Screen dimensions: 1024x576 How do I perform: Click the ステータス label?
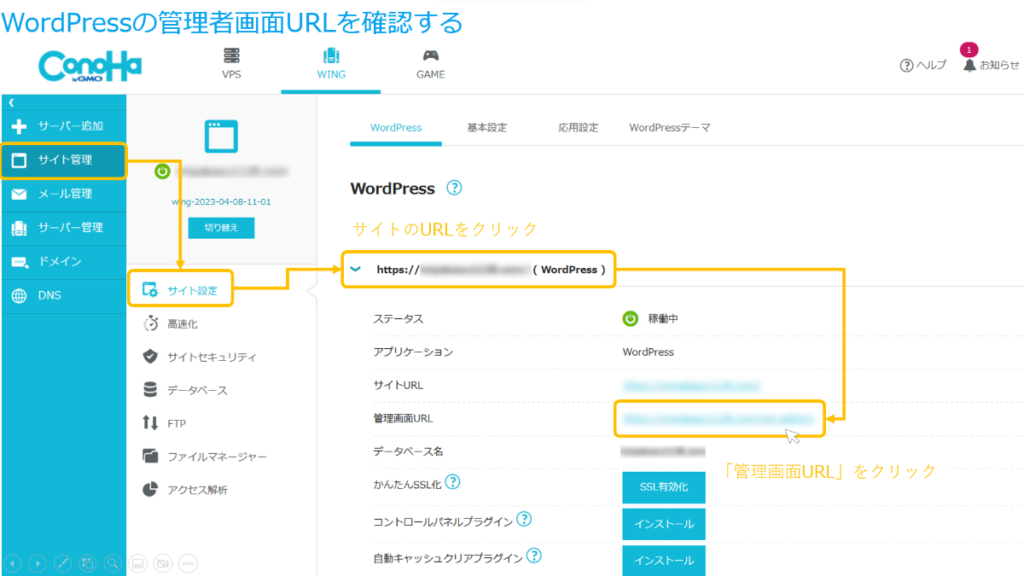(398, 319)
